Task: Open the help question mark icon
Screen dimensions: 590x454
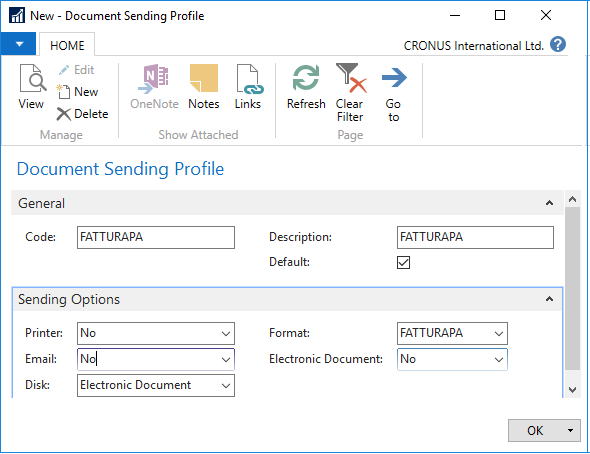Action: click(558, 44)
